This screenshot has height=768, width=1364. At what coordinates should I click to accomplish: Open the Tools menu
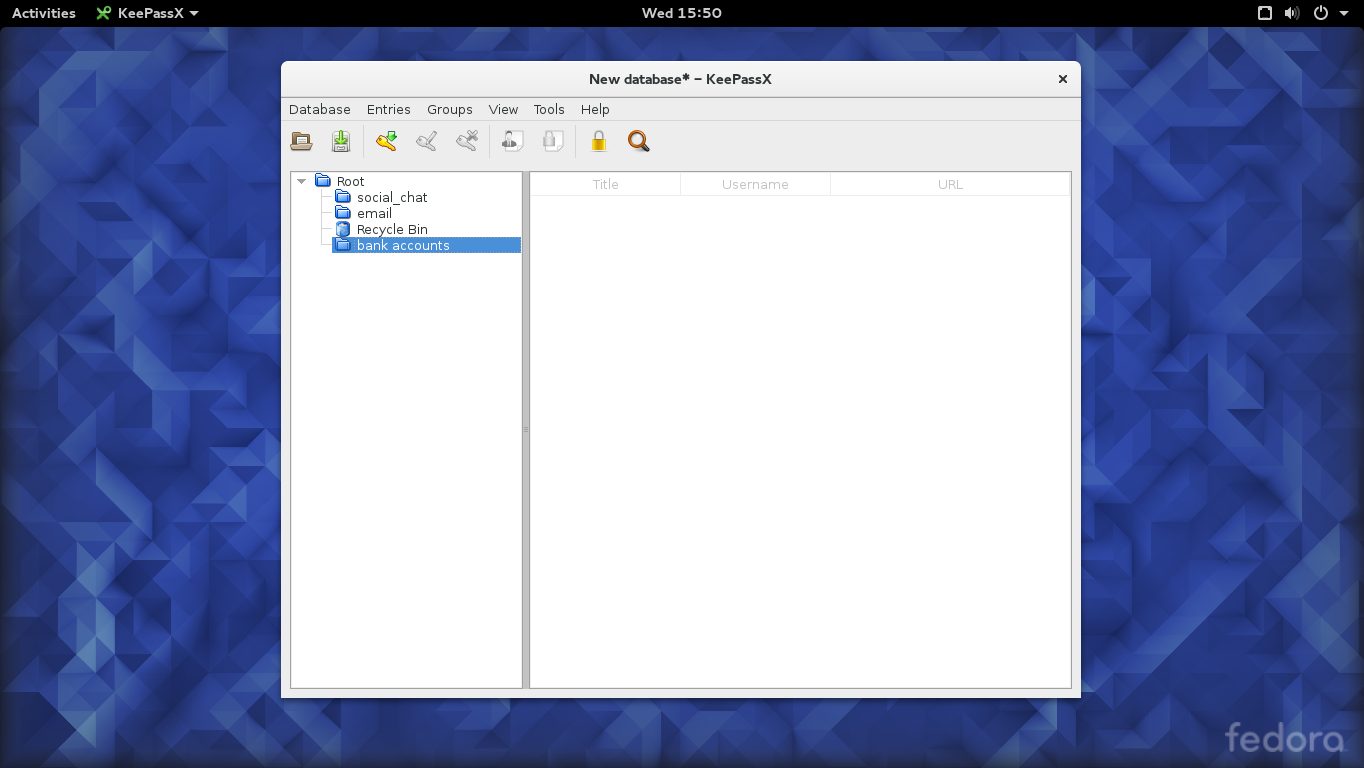click(x=549, y=110)
